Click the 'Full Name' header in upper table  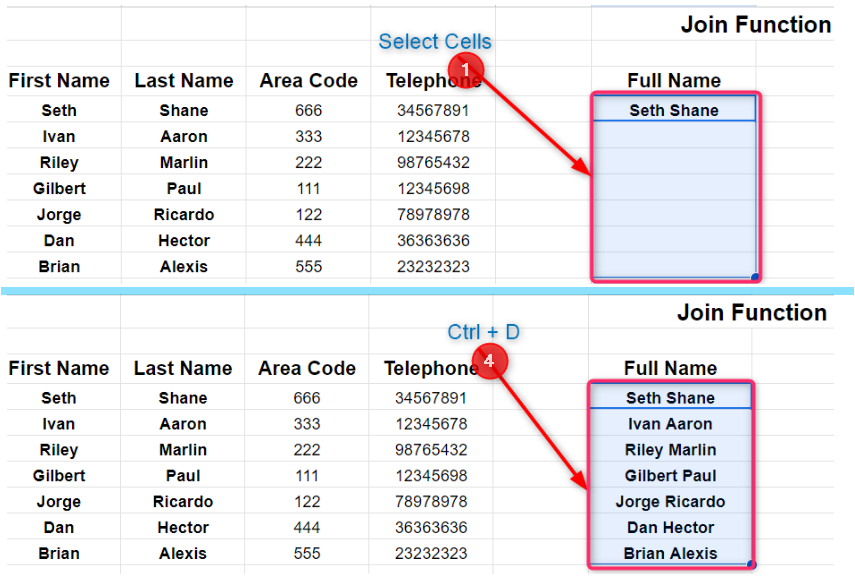674,81
